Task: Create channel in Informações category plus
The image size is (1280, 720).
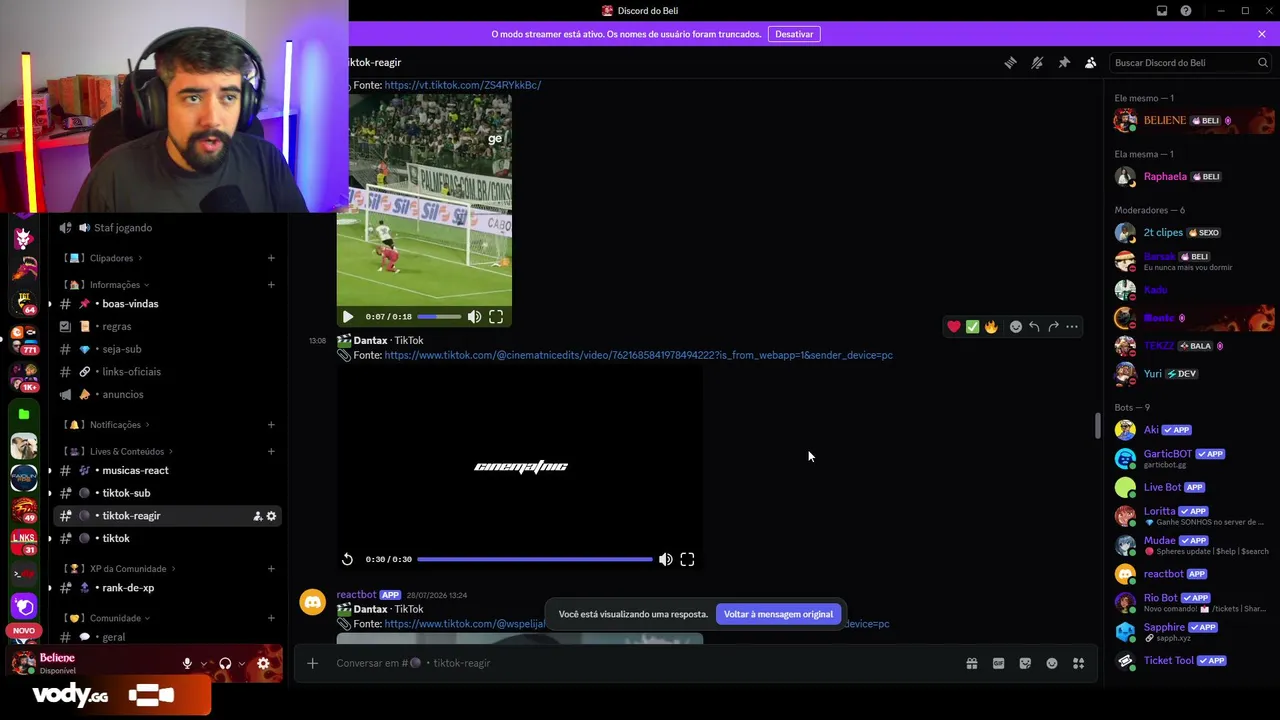Action: (x=271, y=285)
